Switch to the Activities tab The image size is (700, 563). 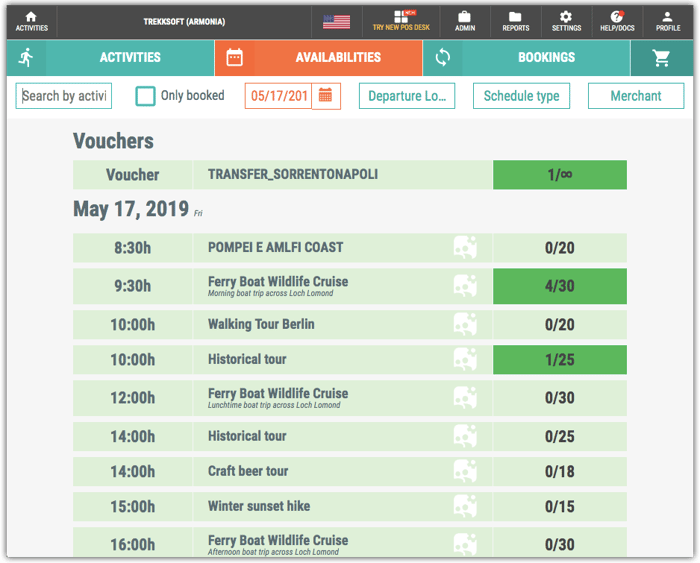click(130, 58)
